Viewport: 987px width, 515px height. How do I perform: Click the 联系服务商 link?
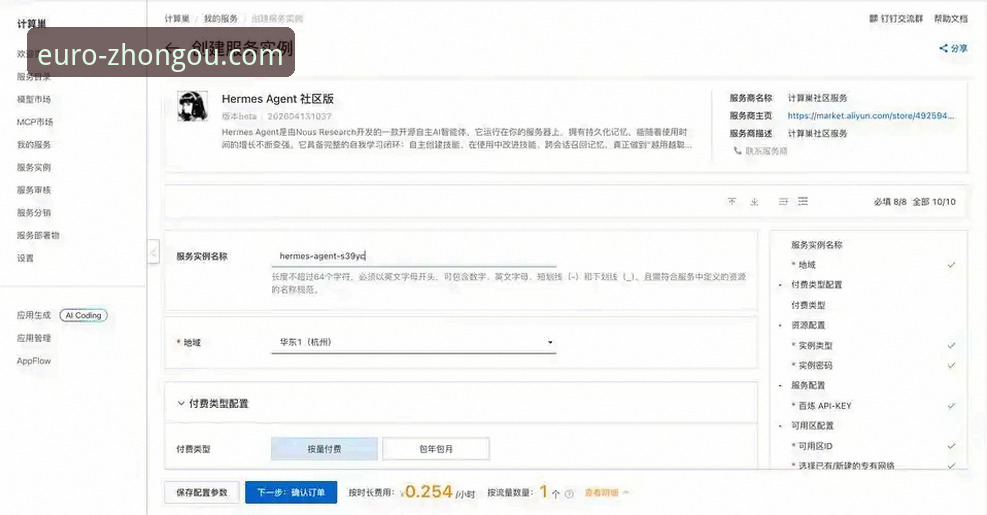click(766, 151)
